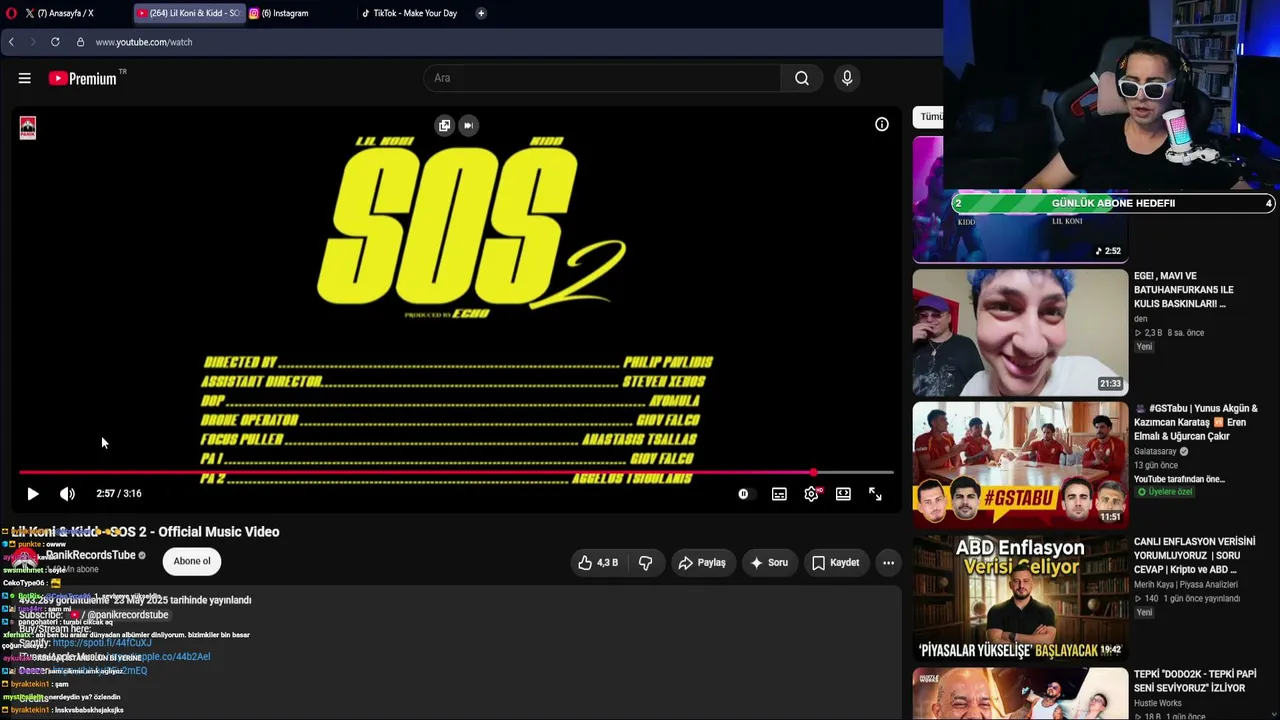Share the video via Paylaş

pos(702,563)
